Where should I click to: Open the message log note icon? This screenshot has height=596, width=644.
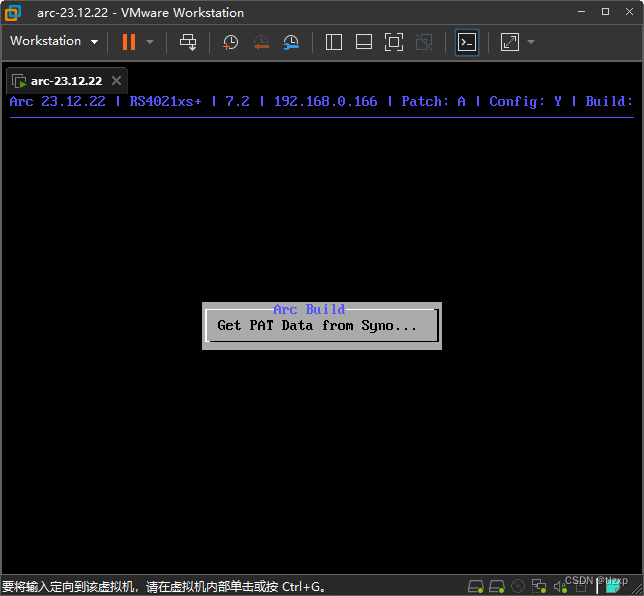coord(613,587)
